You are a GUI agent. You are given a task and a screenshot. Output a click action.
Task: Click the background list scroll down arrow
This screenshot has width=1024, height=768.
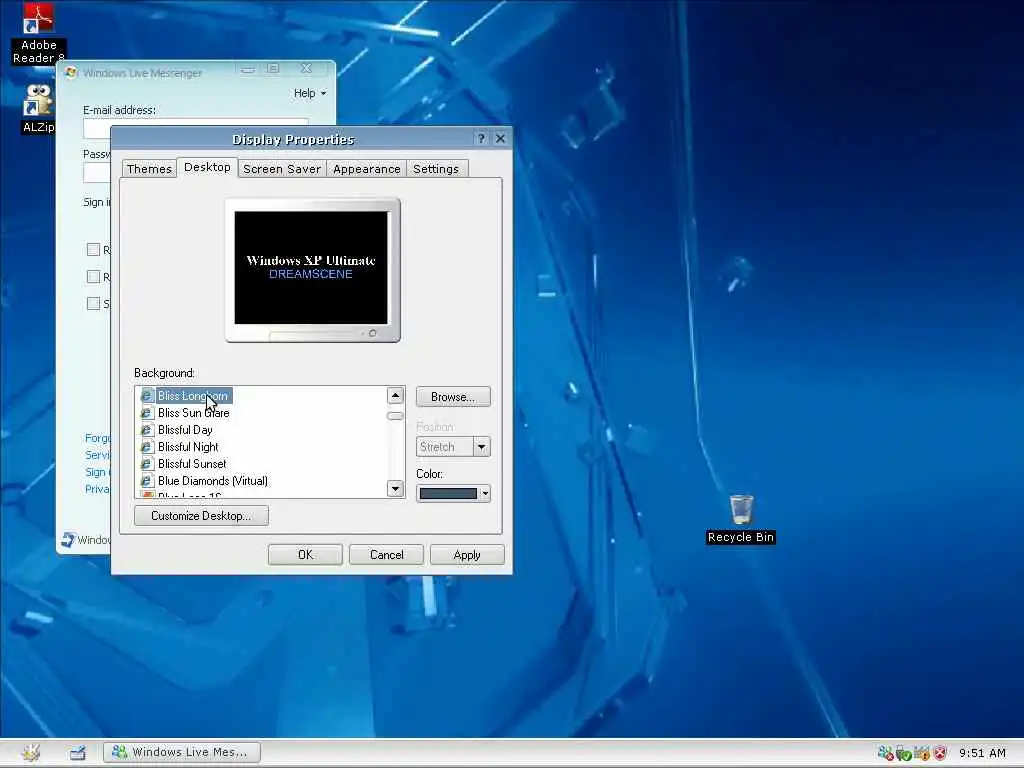click(395, 488)
